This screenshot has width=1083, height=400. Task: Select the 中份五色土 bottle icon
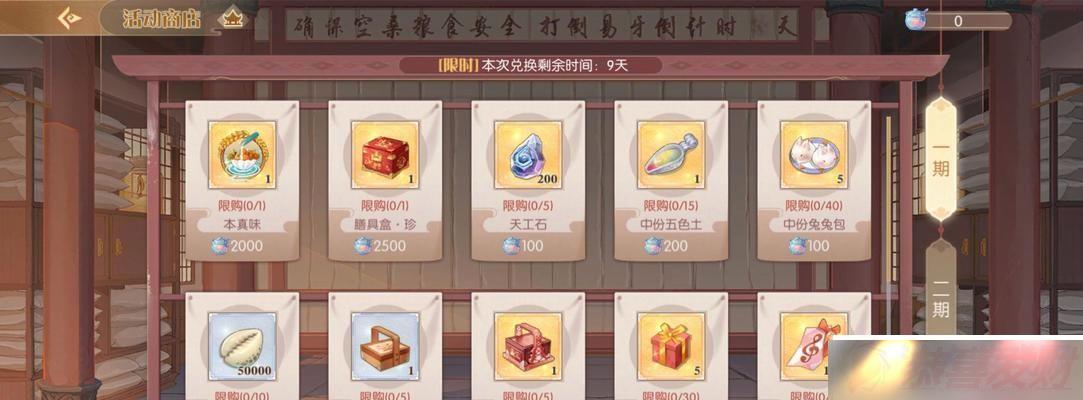(671, 155)
